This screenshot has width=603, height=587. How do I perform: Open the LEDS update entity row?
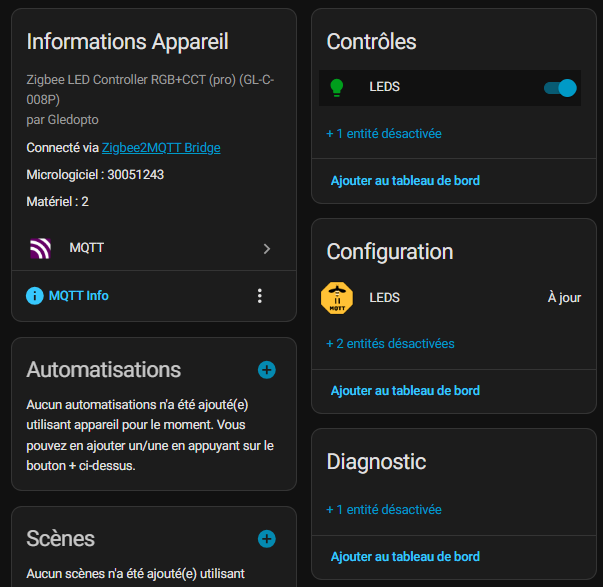[450, 298]
